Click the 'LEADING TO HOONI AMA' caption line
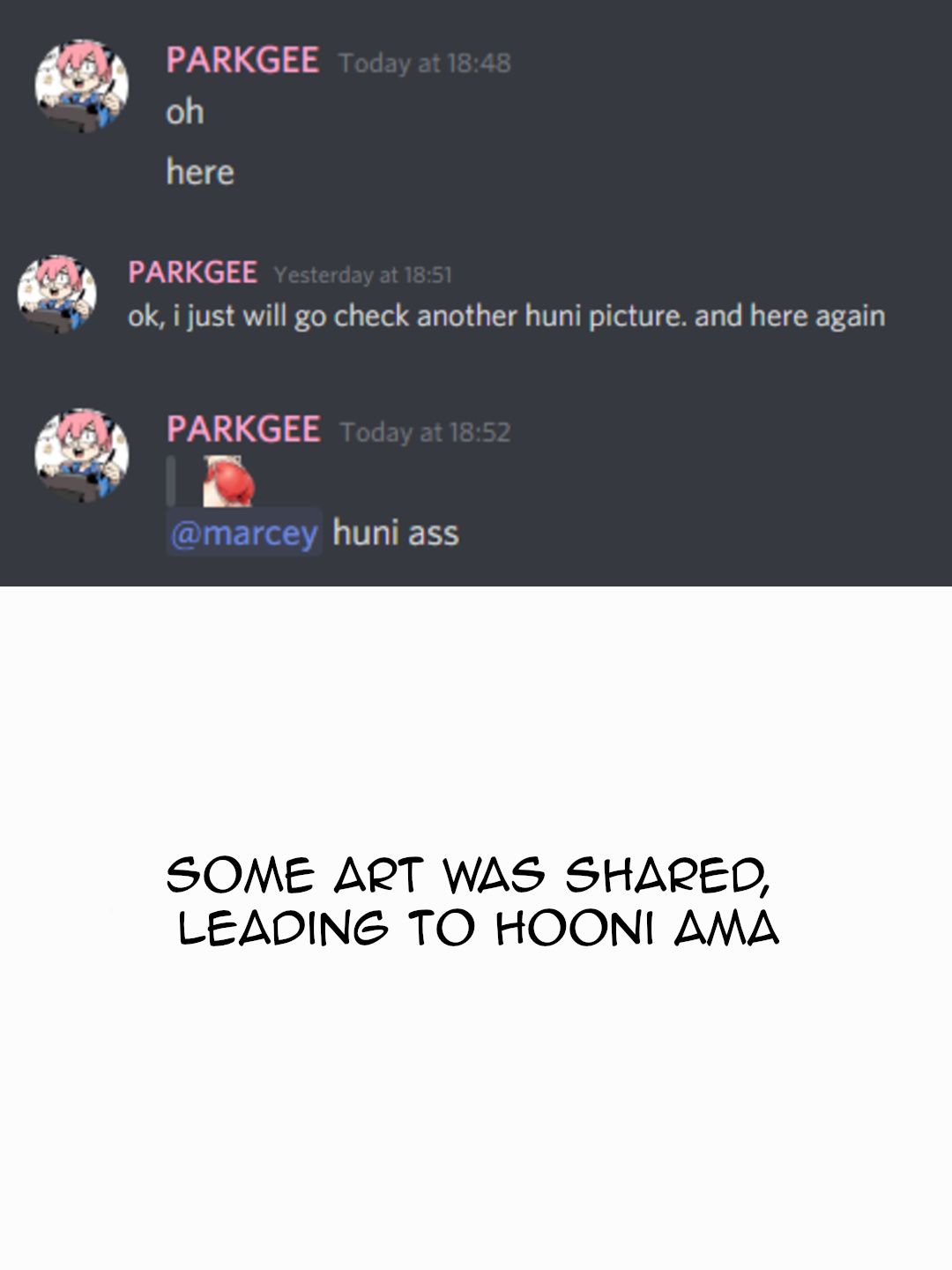The height and width of the screenshot is (1270, 952). pos(479,929)
